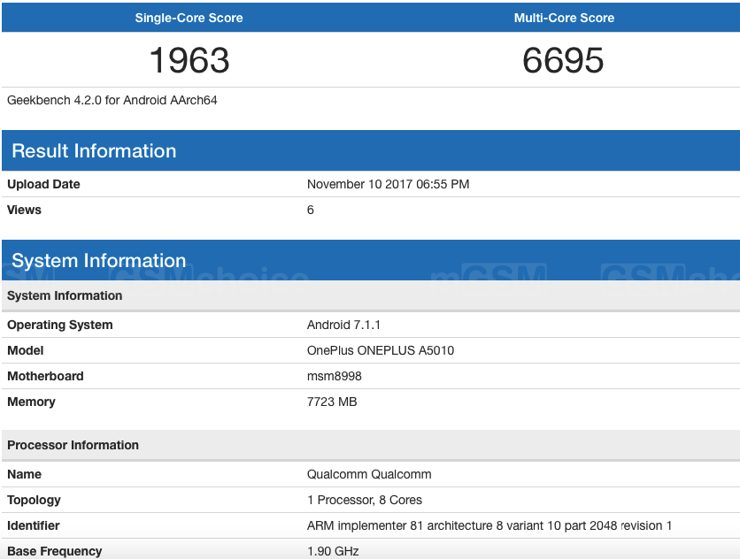The width and height of the screenshot is (740, 559).
Task: Select the single-core score value 1963
Action: tap(189, 60)
